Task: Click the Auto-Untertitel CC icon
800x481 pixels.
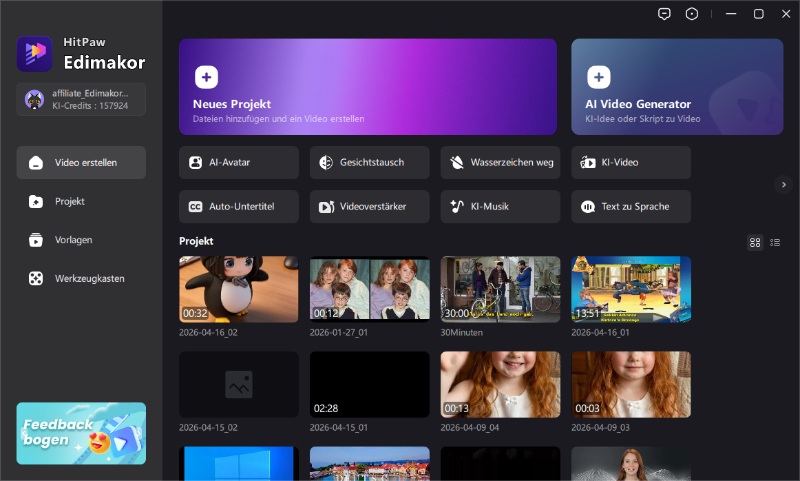Action: click(x=195, y=207)
